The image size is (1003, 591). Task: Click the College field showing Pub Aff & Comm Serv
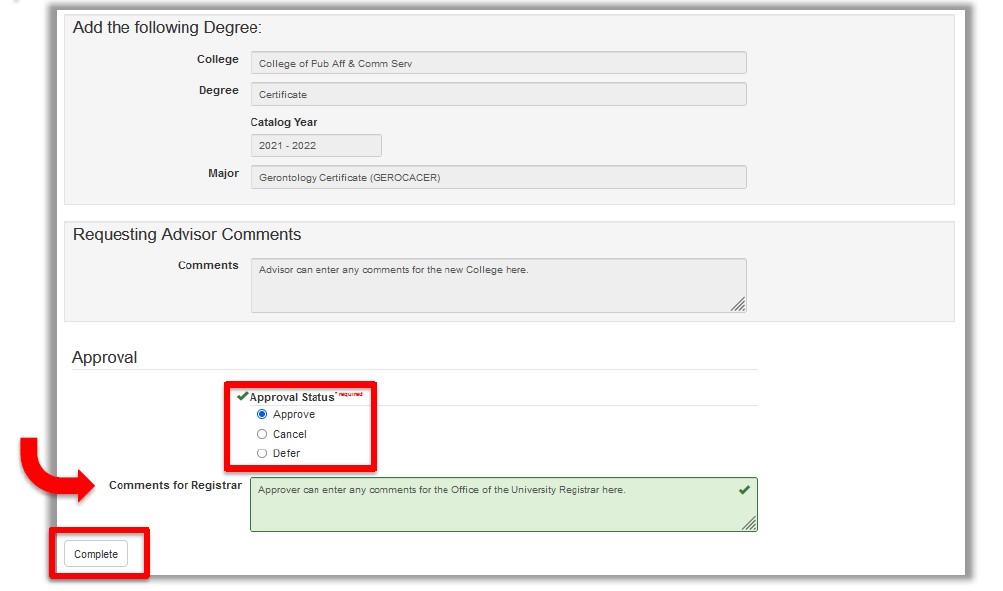point(498,63)
